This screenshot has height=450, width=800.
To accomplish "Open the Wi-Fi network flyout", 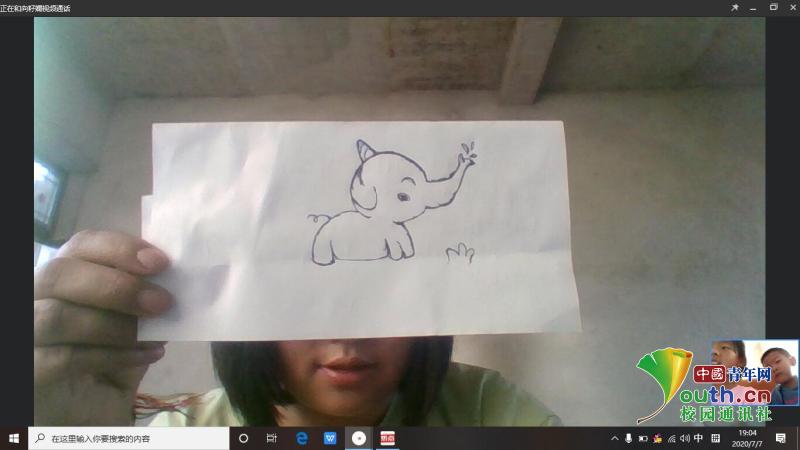I will [670, 438].
